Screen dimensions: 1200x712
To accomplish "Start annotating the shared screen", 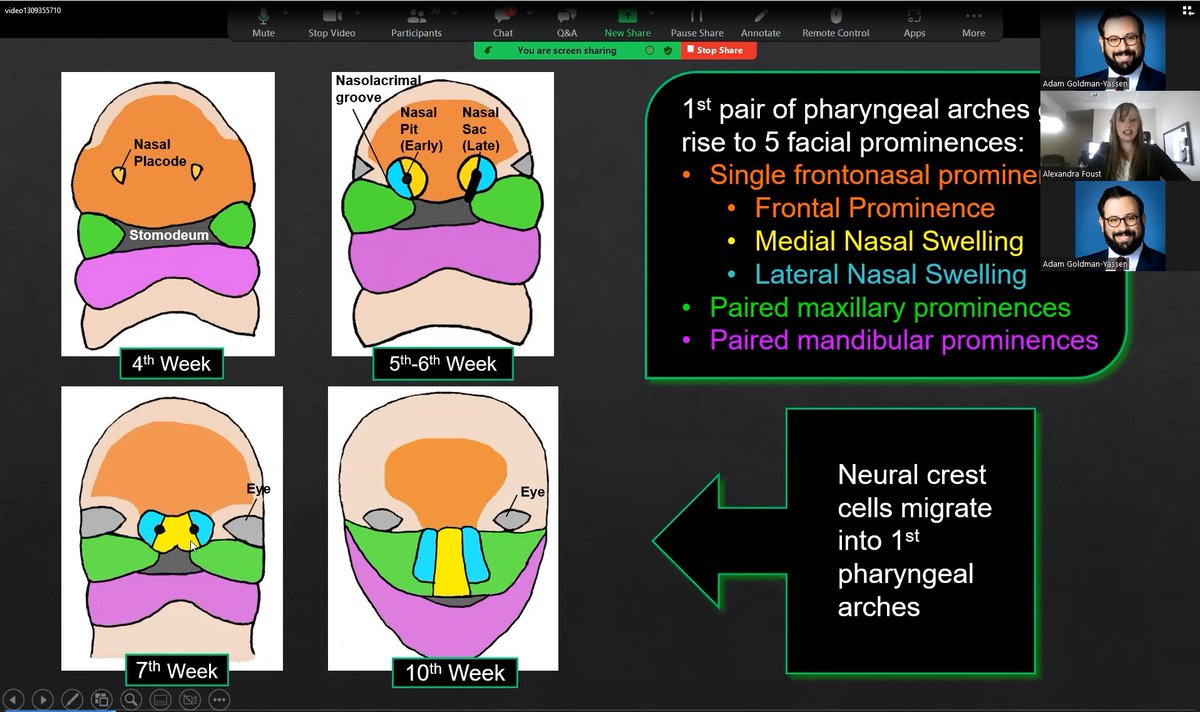I will (x=760, y=20).
